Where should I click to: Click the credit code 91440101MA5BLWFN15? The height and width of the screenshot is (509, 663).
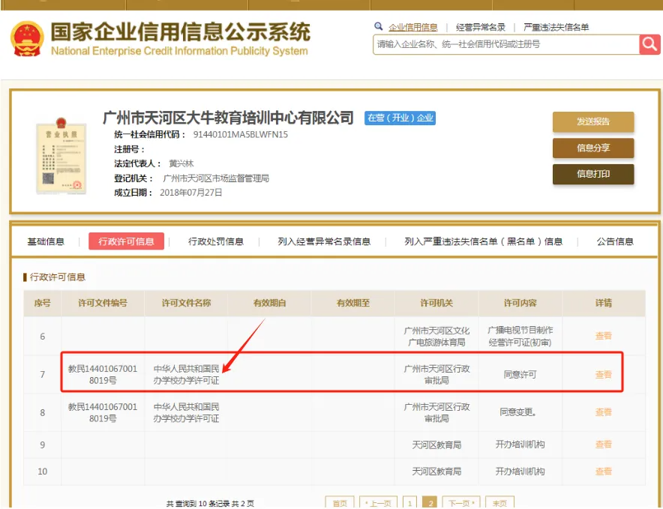pos(241,134)
